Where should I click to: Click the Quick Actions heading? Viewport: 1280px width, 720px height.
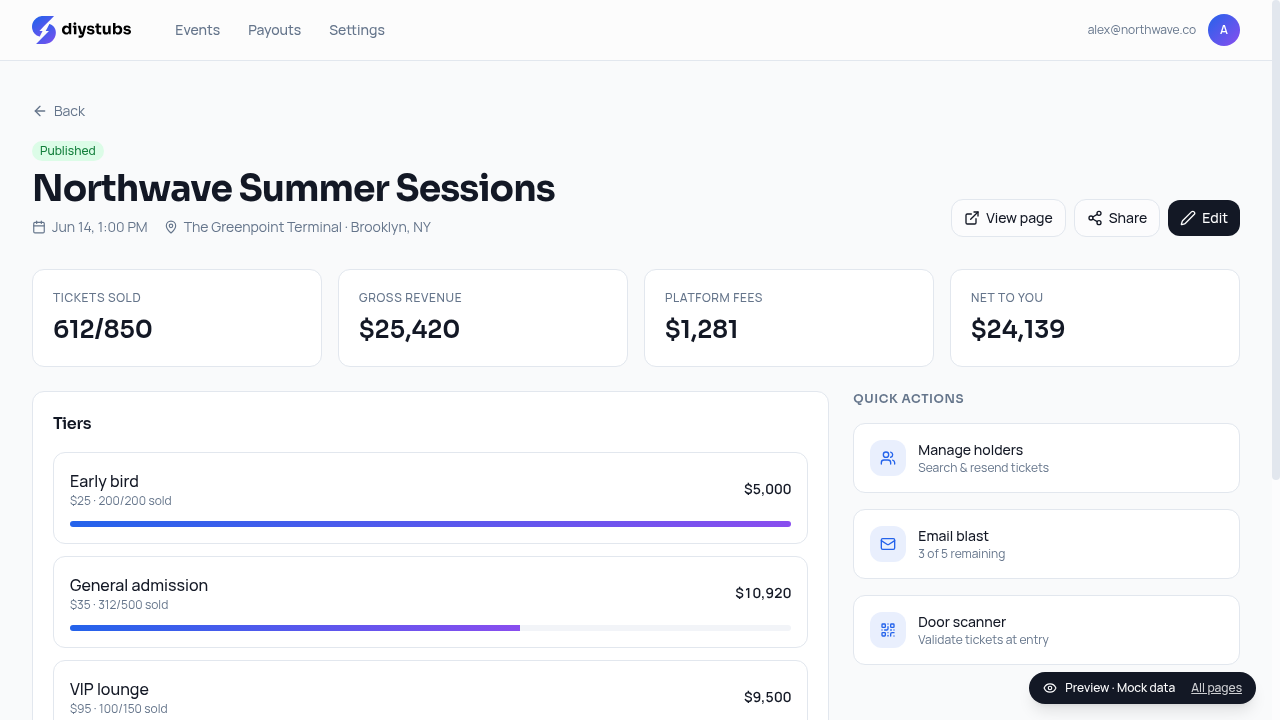[908, 398]
